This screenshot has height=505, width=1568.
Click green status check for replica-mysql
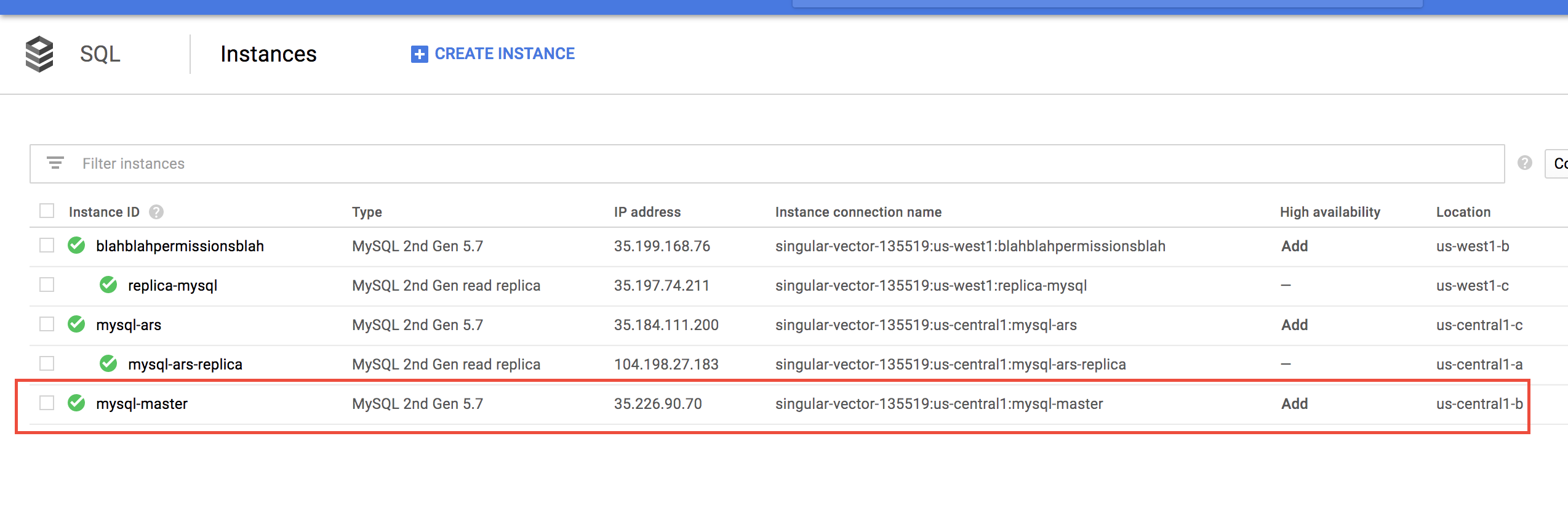point(108,285)
